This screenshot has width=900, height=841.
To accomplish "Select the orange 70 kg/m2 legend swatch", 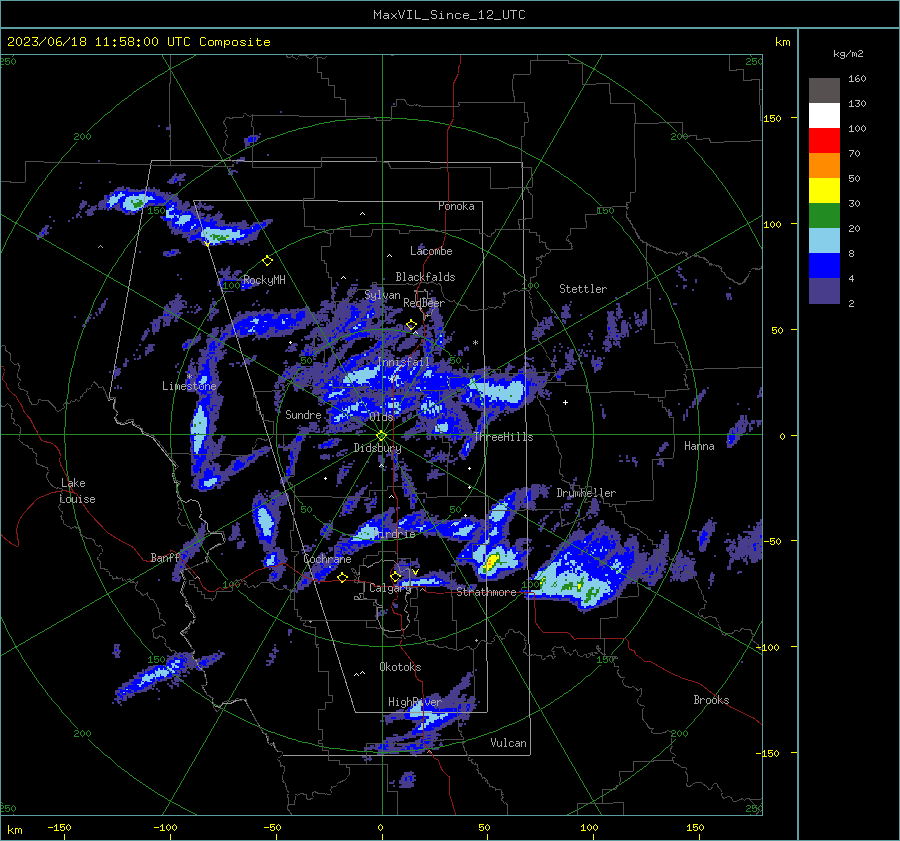I will click(x=824, y=166).
